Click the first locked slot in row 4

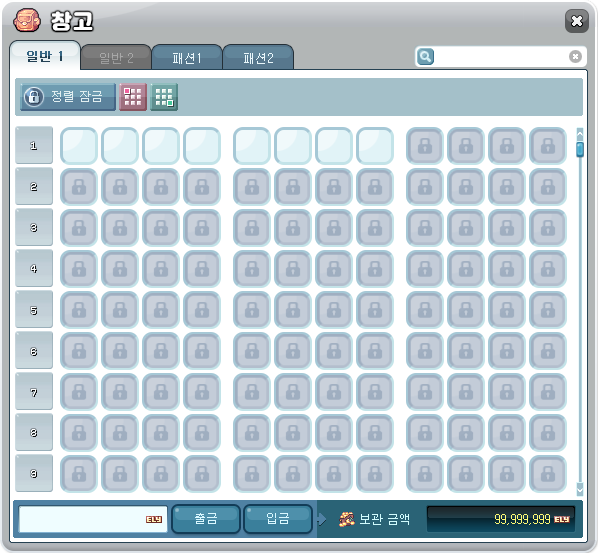coord(79,269)
